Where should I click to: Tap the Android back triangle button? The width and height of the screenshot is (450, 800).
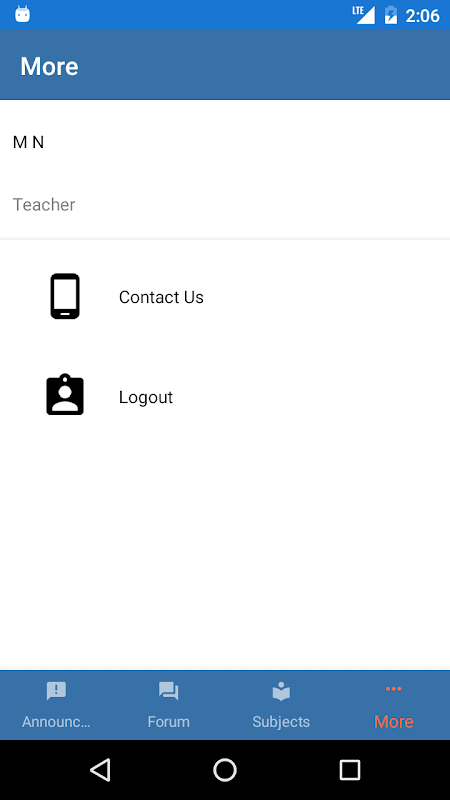(x=100, y=769)
